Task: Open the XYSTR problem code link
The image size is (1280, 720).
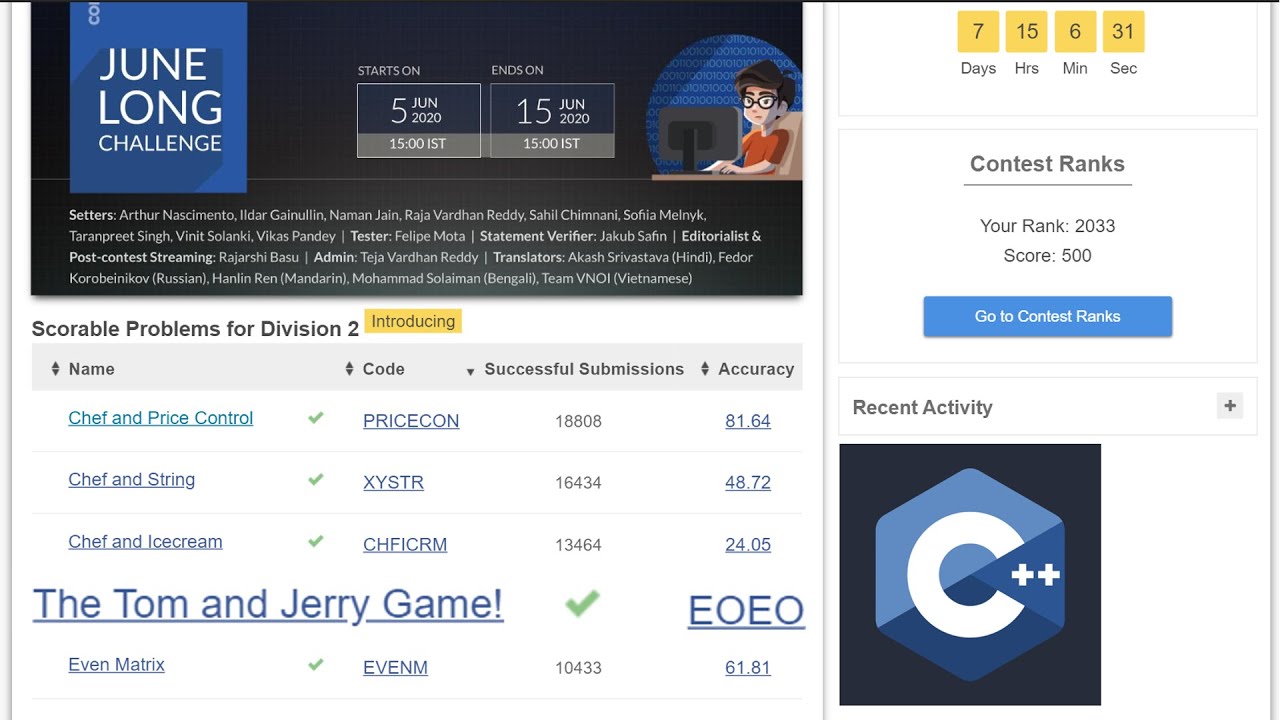Action: coord(393,482)
